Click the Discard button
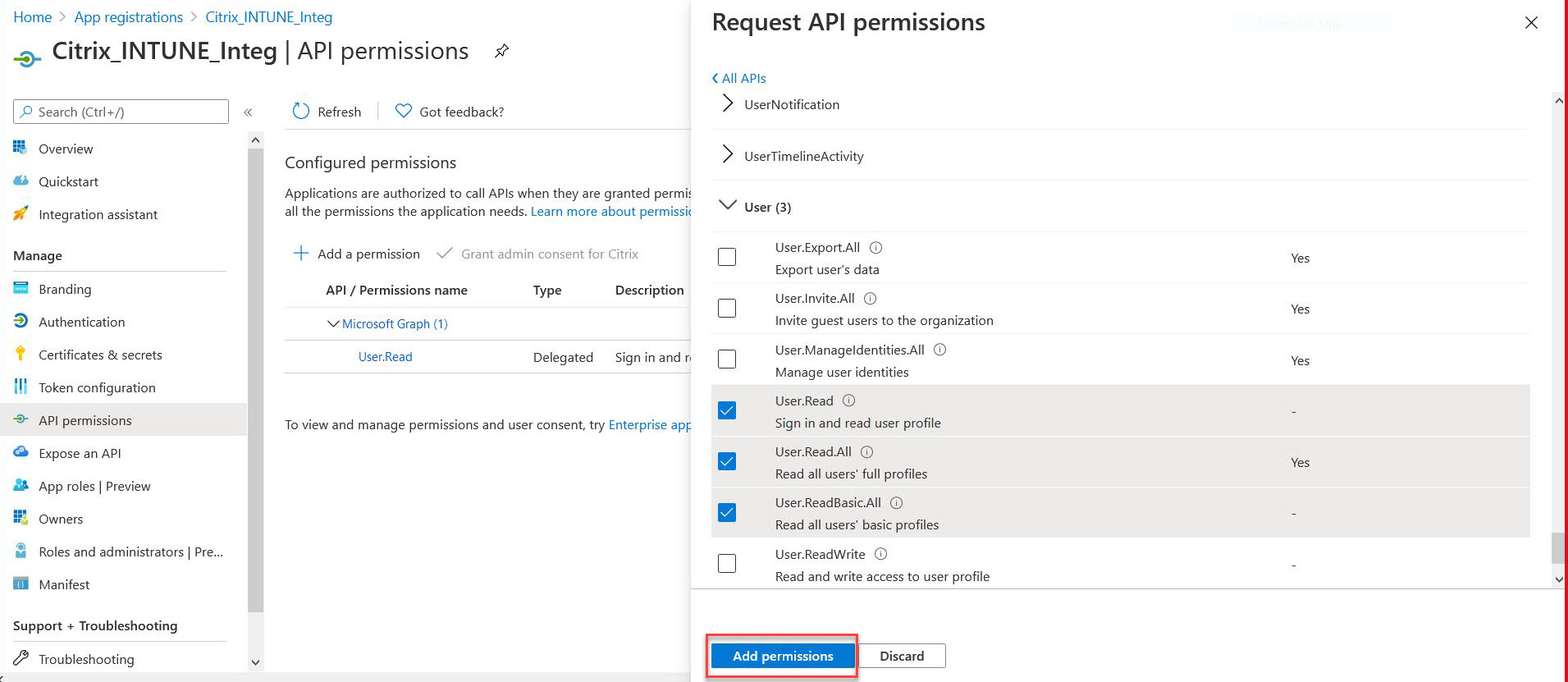 tap(902, 656)
